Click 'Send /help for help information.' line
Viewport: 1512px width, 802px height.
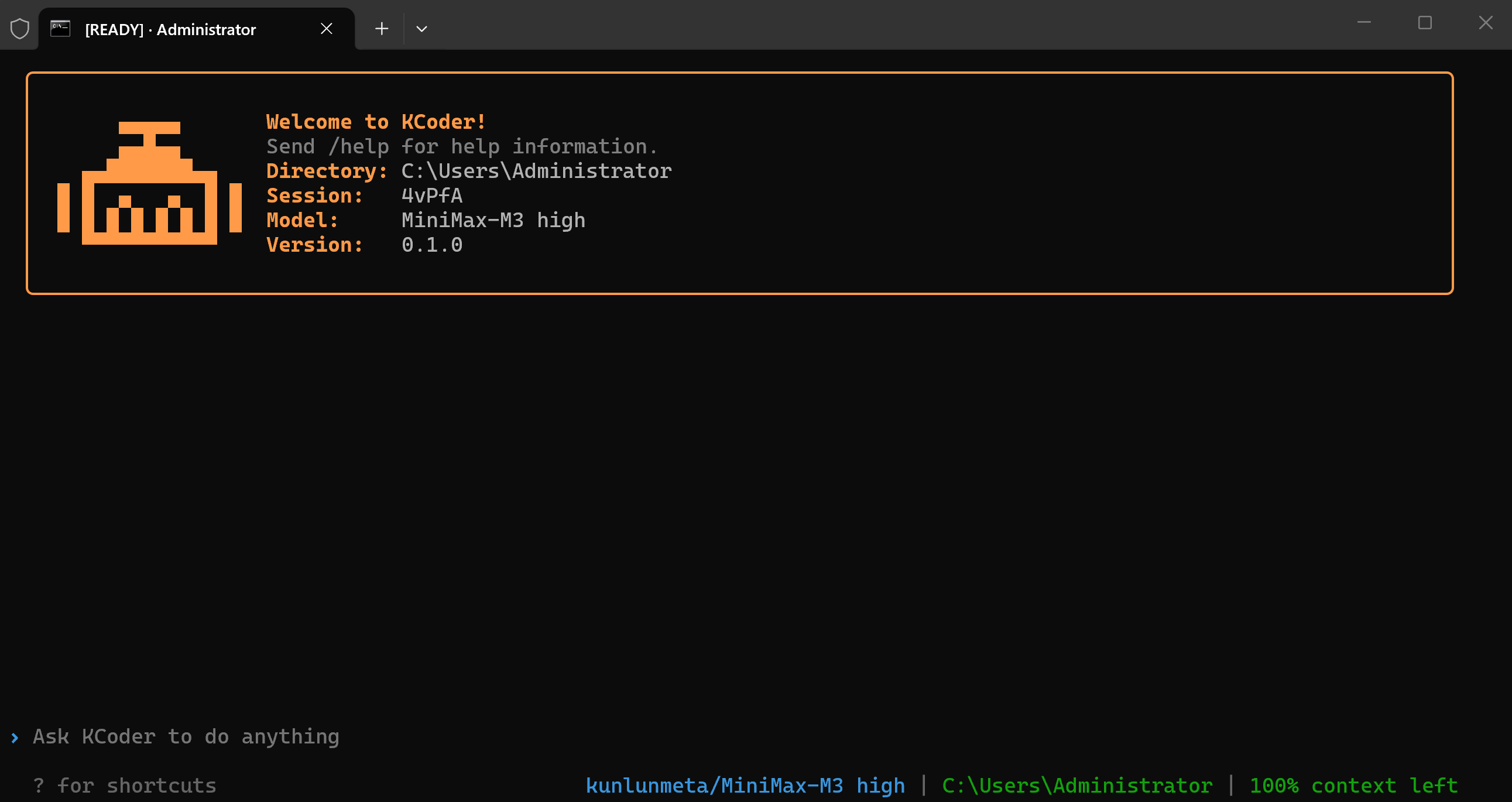(x=462, y=147)
